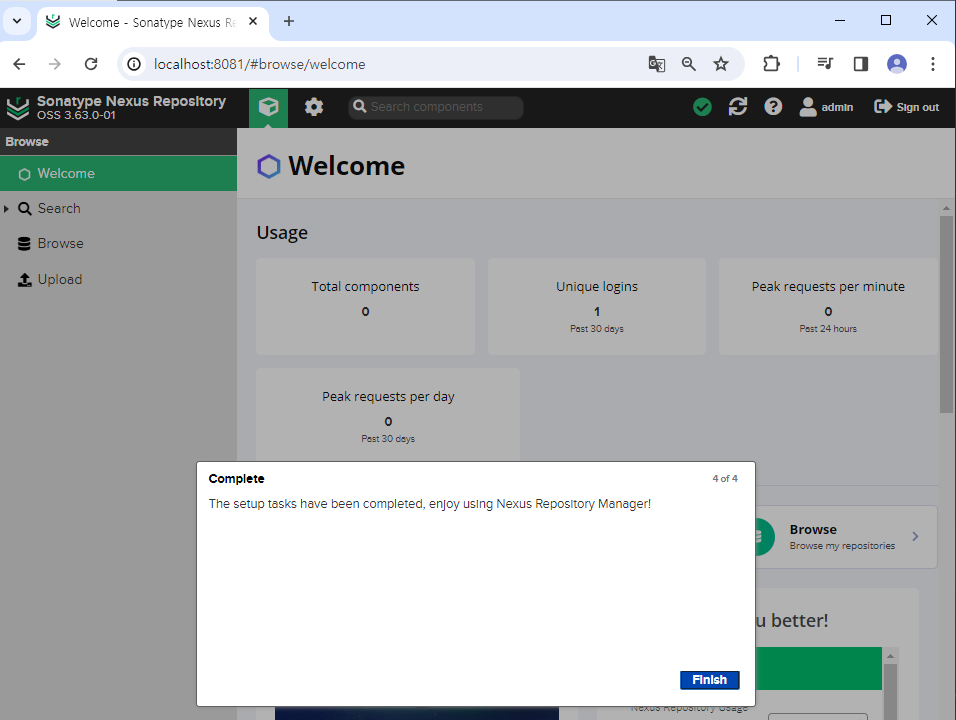Click the Total components usage card

[365, 306]
